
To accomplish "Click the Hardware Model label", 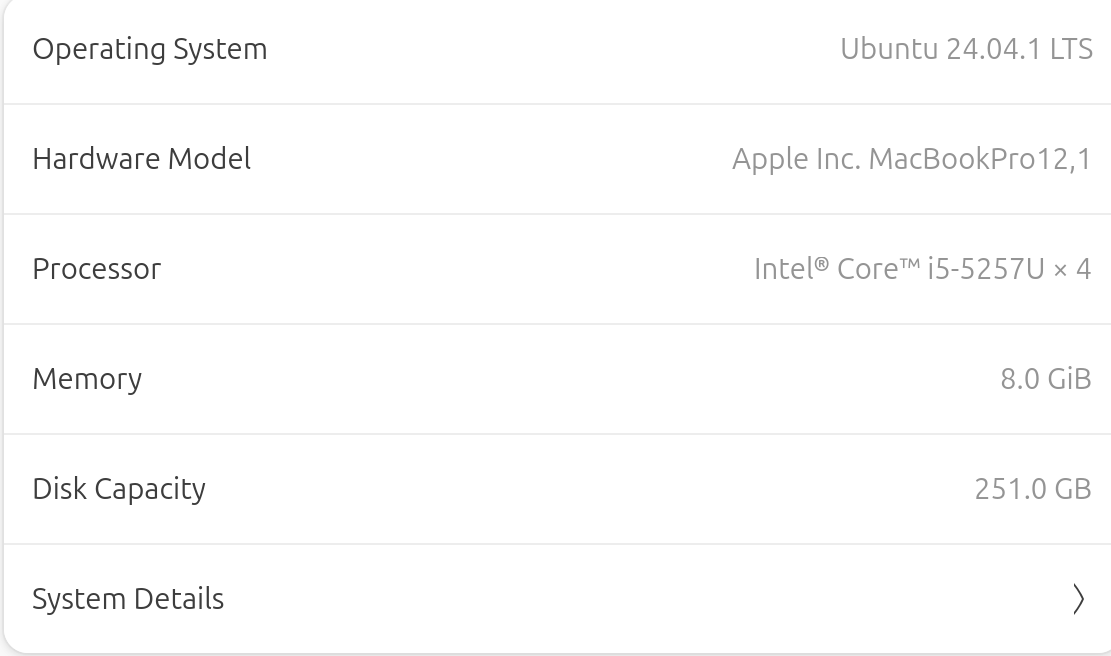I will (x=141, y=159).
